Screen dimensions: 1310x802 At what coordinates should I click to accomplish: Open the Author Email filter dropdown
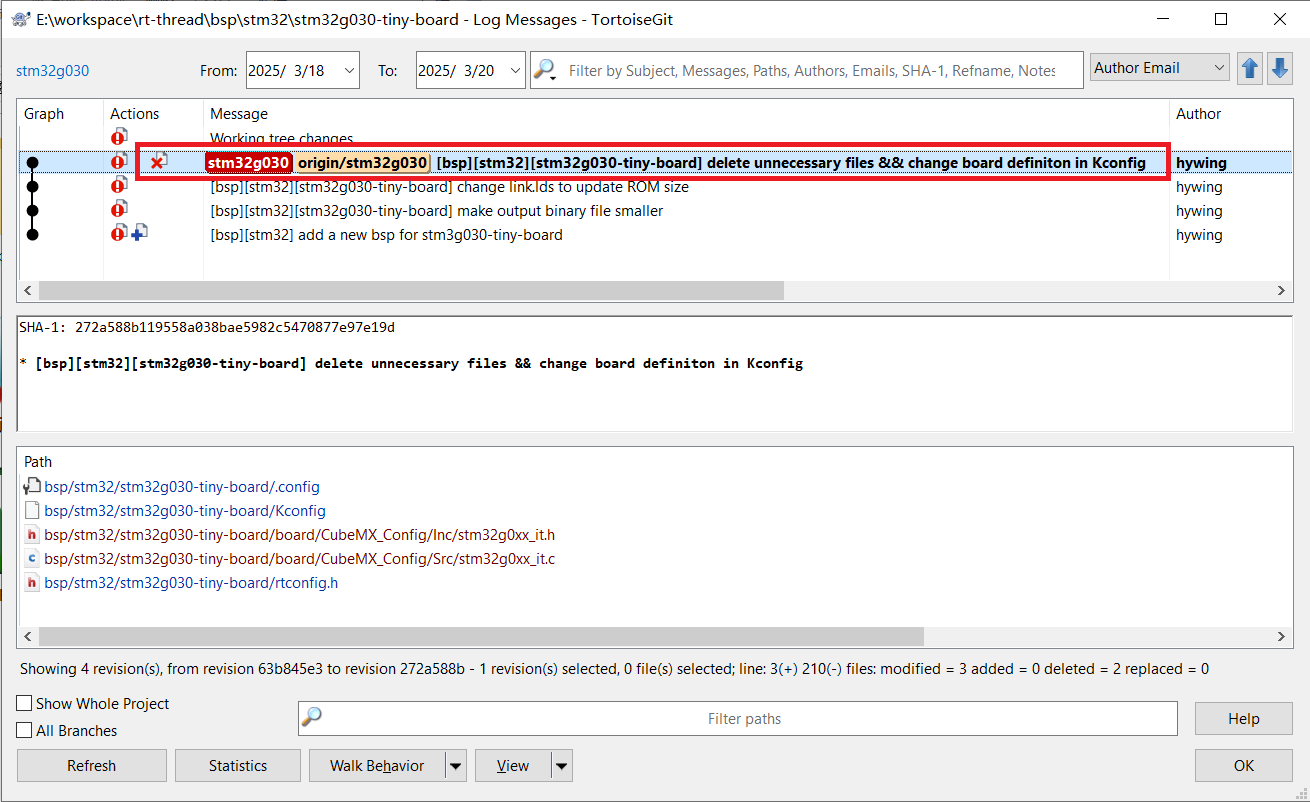pos(1160,68)
